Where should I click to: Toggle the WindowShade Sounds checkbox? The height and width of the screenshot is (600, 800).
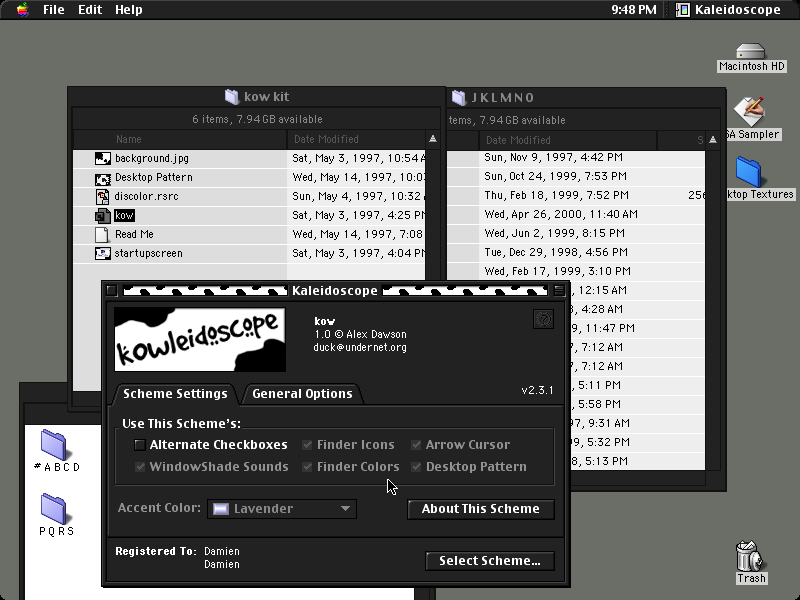point(140,467)
